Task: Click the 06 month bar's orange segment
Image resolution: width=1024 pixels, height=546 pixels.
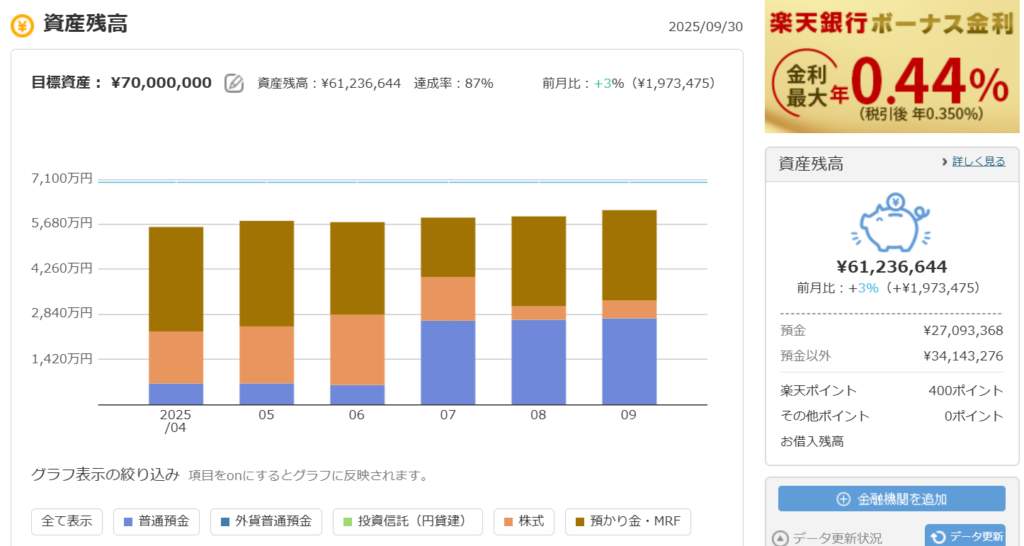Action: [x=357, y=349]
